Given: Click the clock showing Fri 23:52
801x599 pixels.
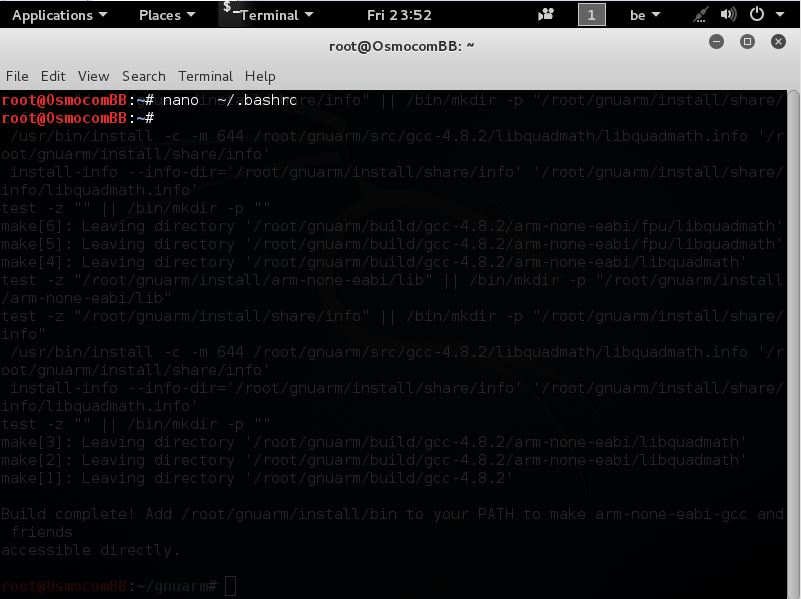Looking at the screenshot, I should coord(399,15).
